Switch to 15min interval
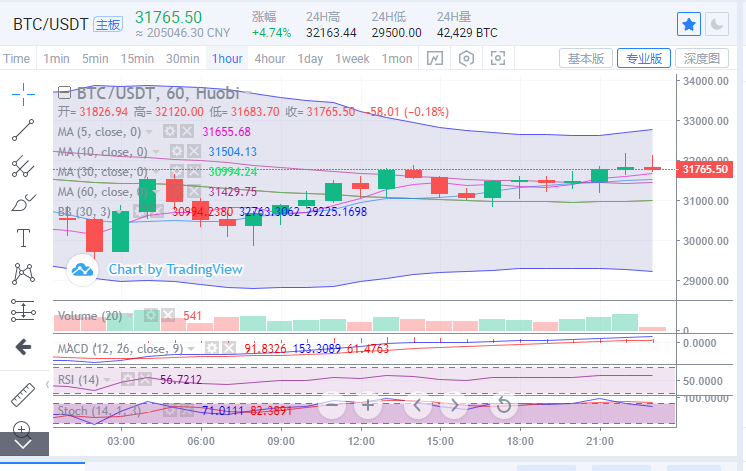746x471 pixels. pos(137,59)
